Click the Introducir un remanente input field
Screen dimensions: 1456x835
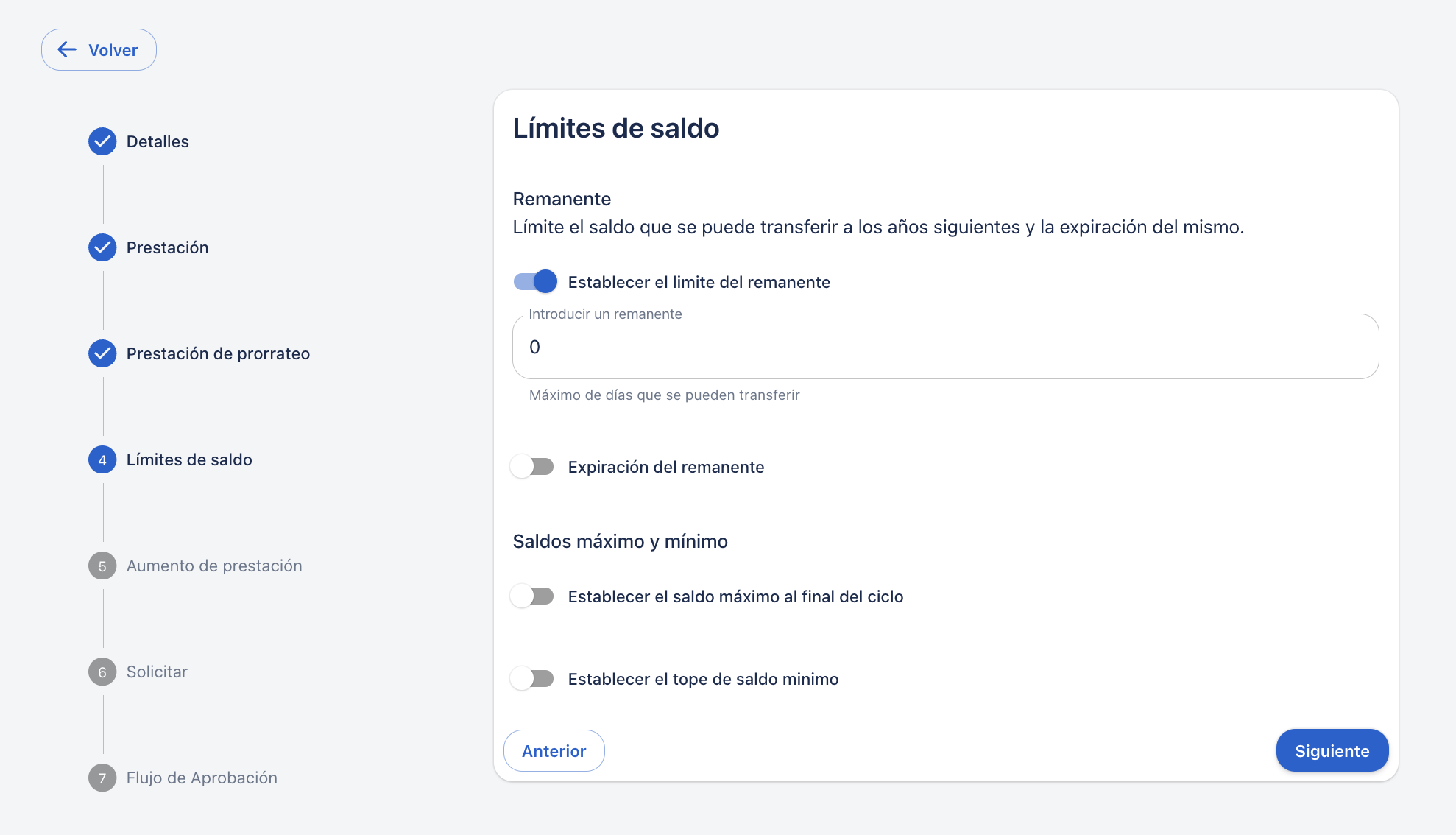coord(945,347)
